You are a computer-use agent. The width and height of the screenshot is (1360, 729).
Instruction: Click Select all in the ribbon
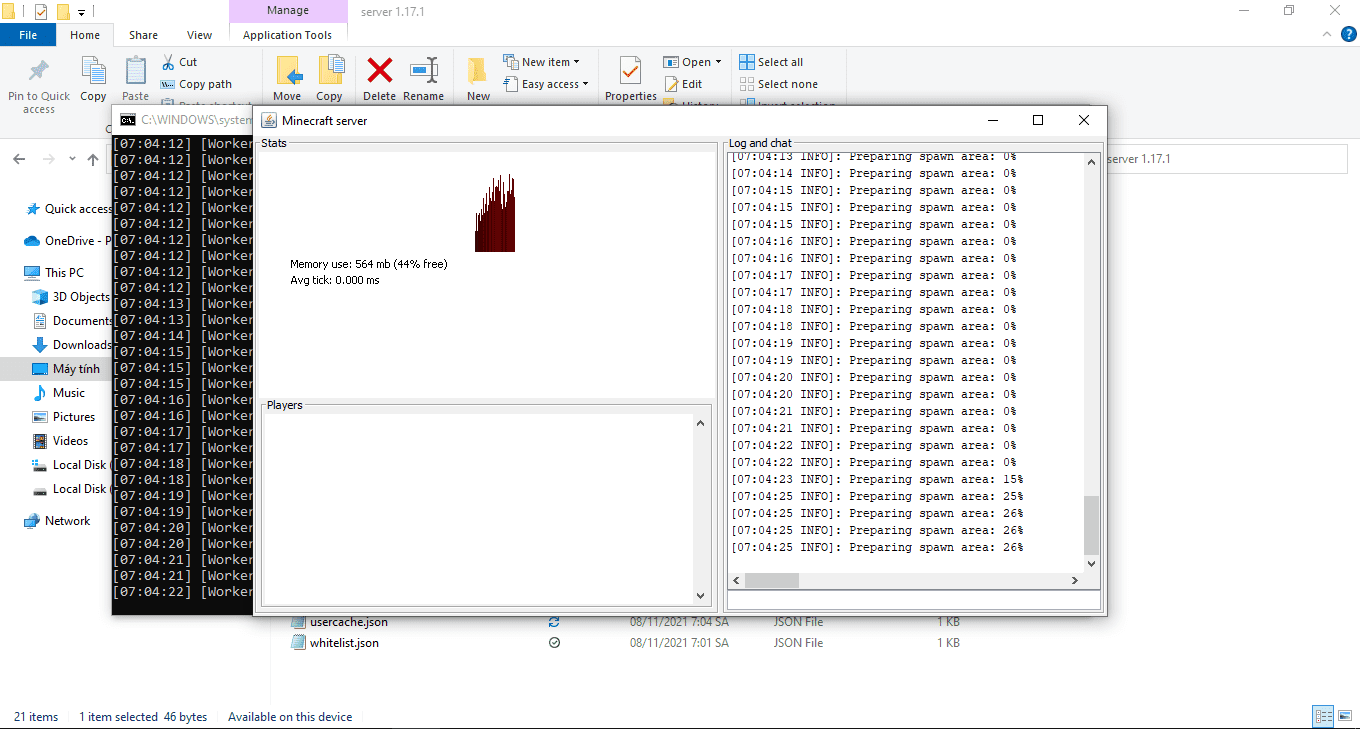771,62
